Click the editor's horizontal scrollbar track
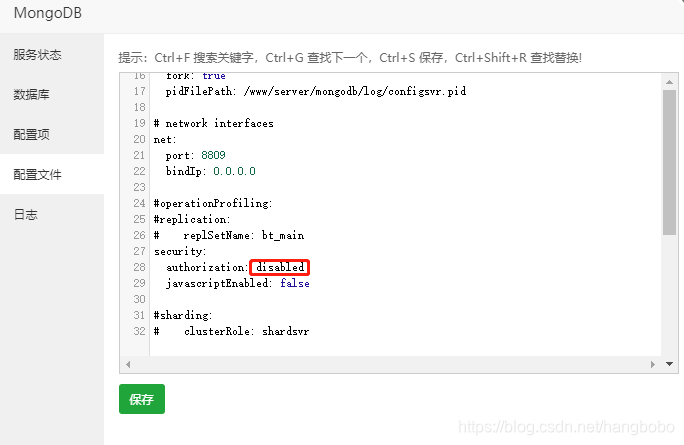 click(x=390, y=364)
